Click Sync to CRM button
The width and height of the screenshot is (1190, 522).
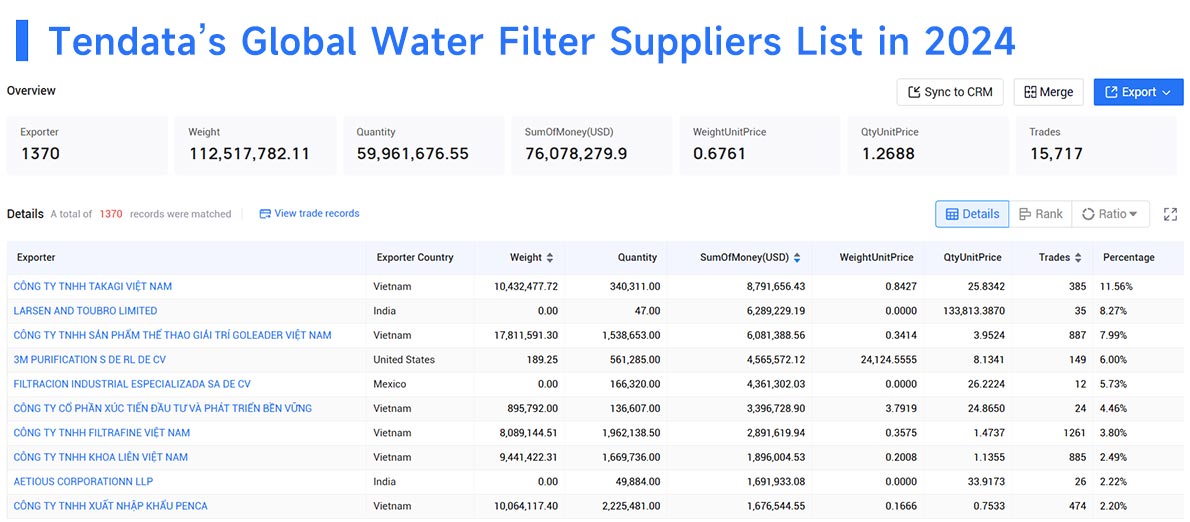pos(950,92)
